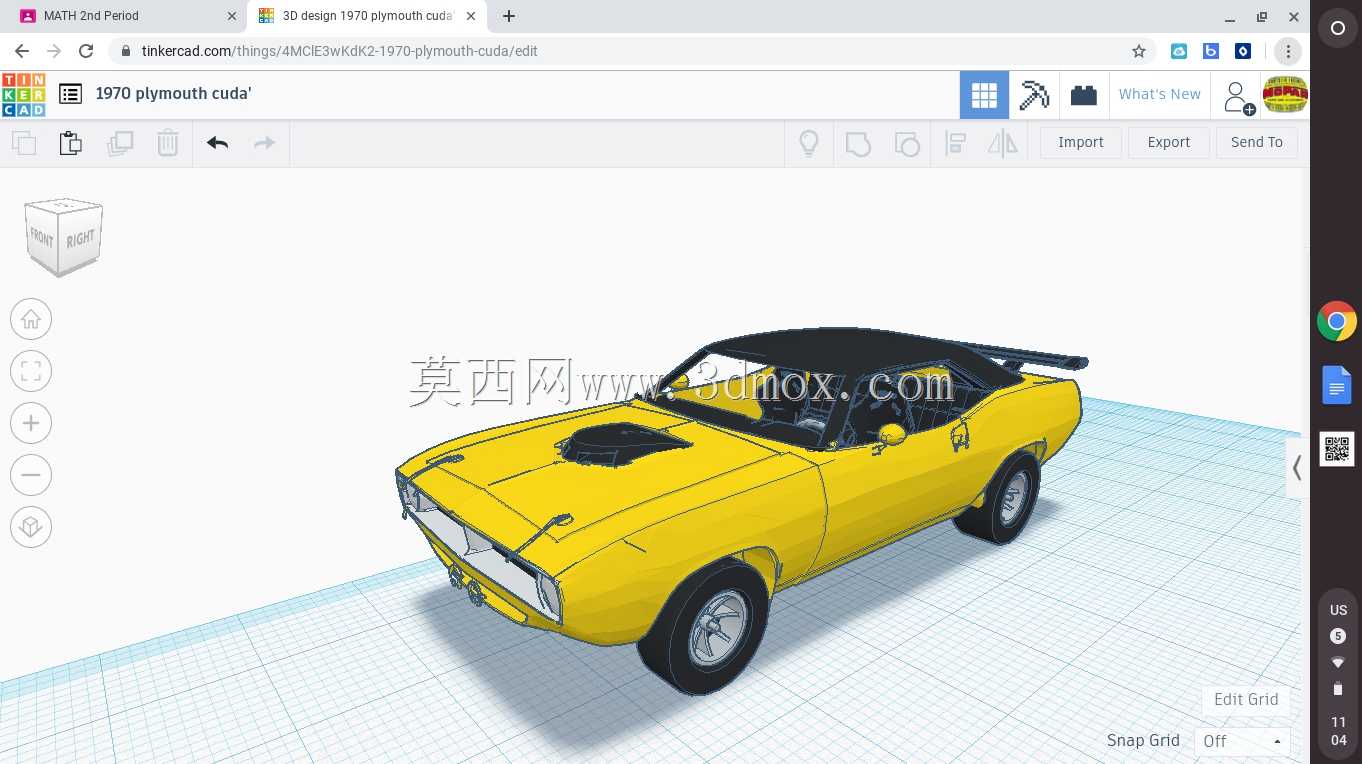Click the Align tool icon
This screenshot has height=764, width=1362.
click(955, 143)
